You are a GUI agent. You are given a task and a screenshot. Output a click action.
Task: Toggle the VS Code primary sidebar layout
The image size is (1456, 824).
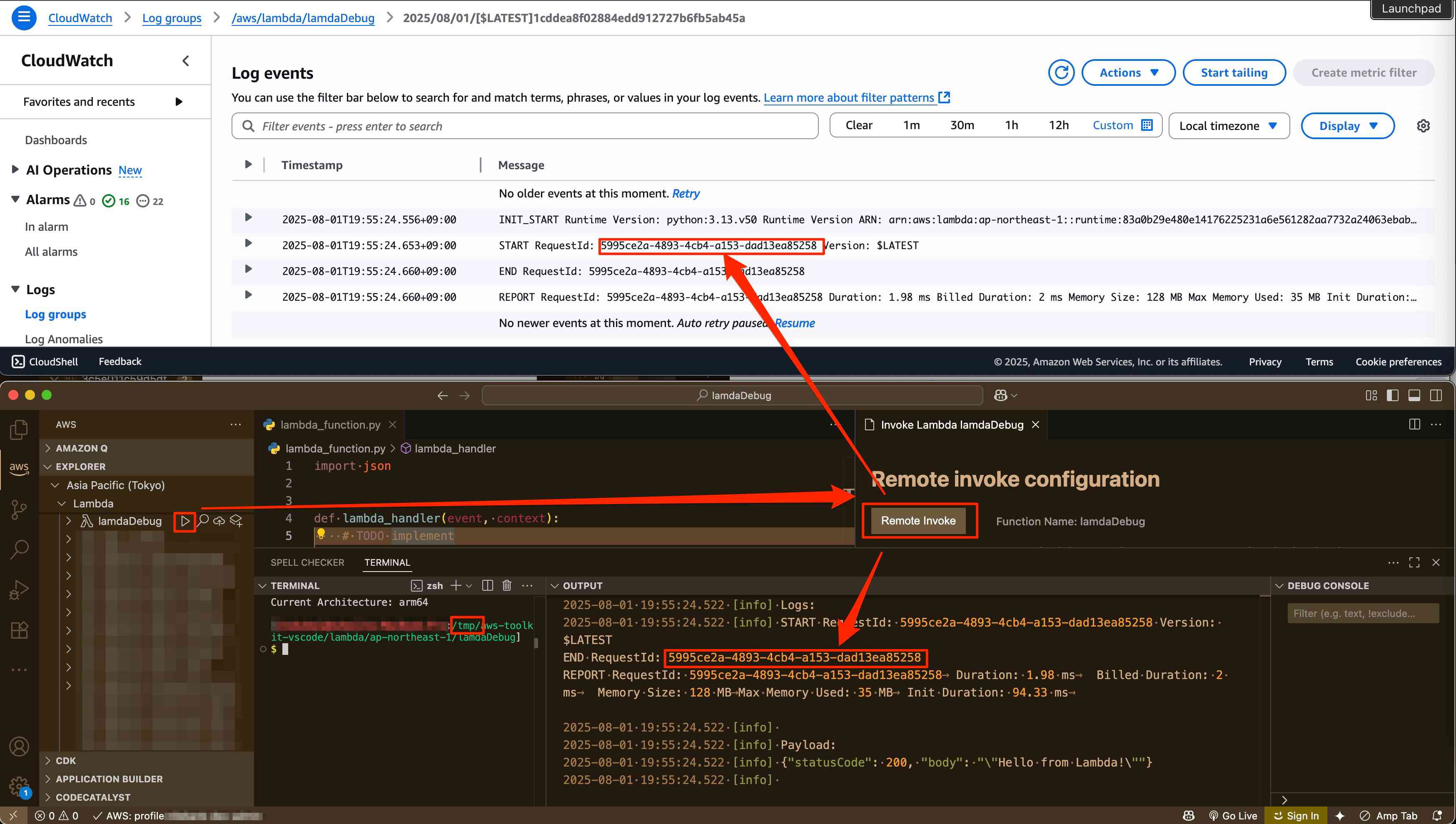(x=1393, y=395)
